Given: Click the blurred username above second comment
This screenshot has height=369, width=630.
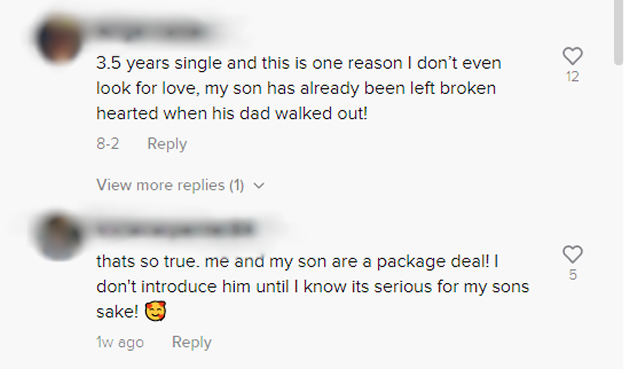Looking at the screenshot, I should click(x=175, y=229).
